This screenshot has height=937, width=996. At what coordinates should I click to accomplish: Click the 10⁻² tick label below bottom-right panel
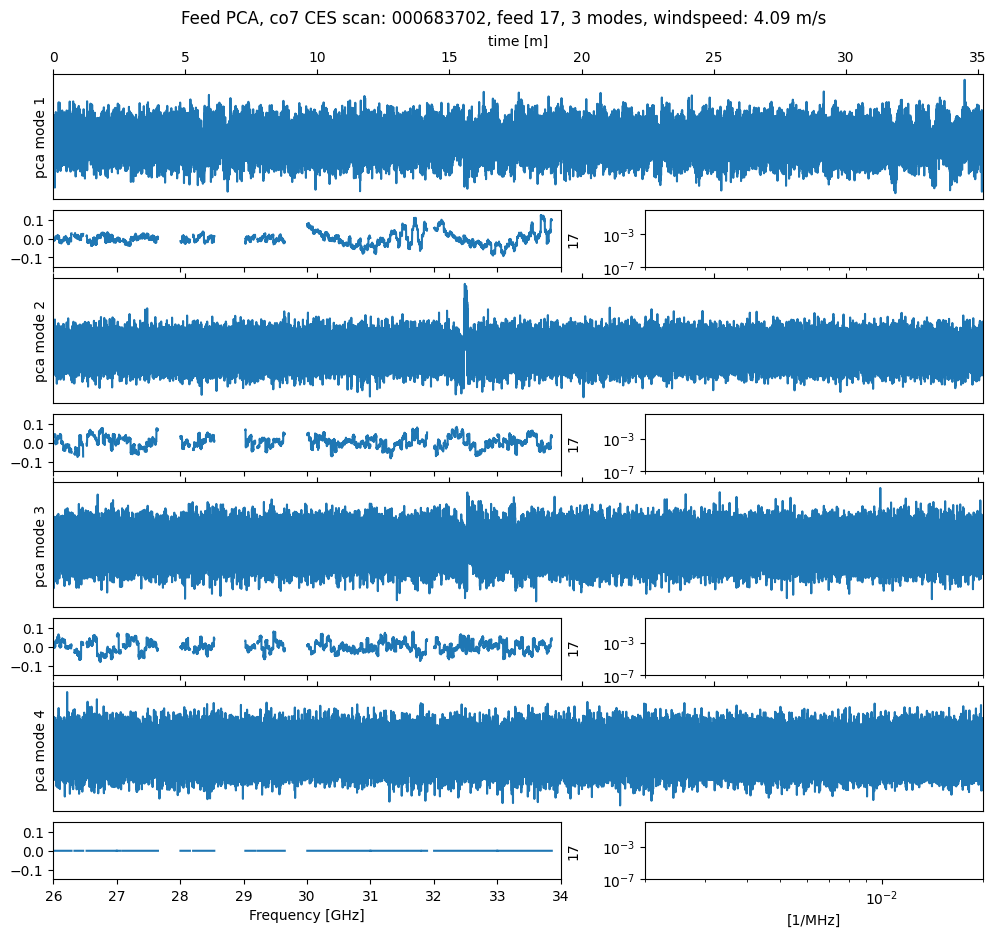click(880, 897)
